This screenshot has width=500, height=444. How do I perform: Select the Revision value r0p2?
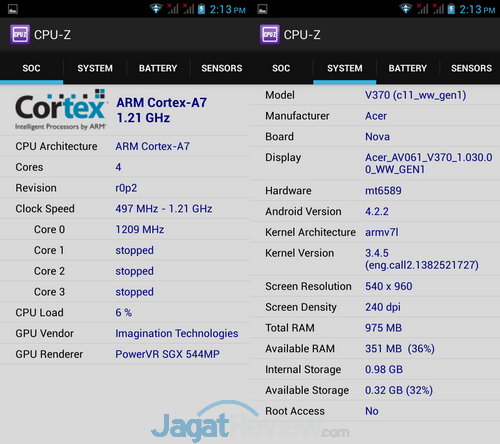pos(126,188)
